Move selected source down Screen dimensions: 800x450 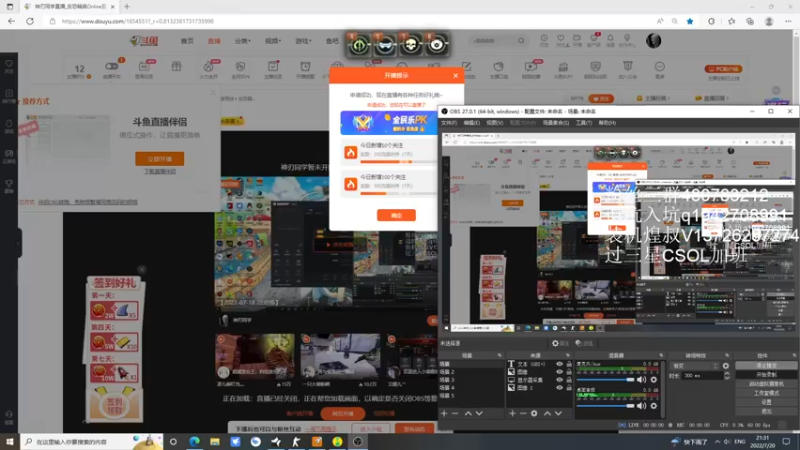click(558, 413)
